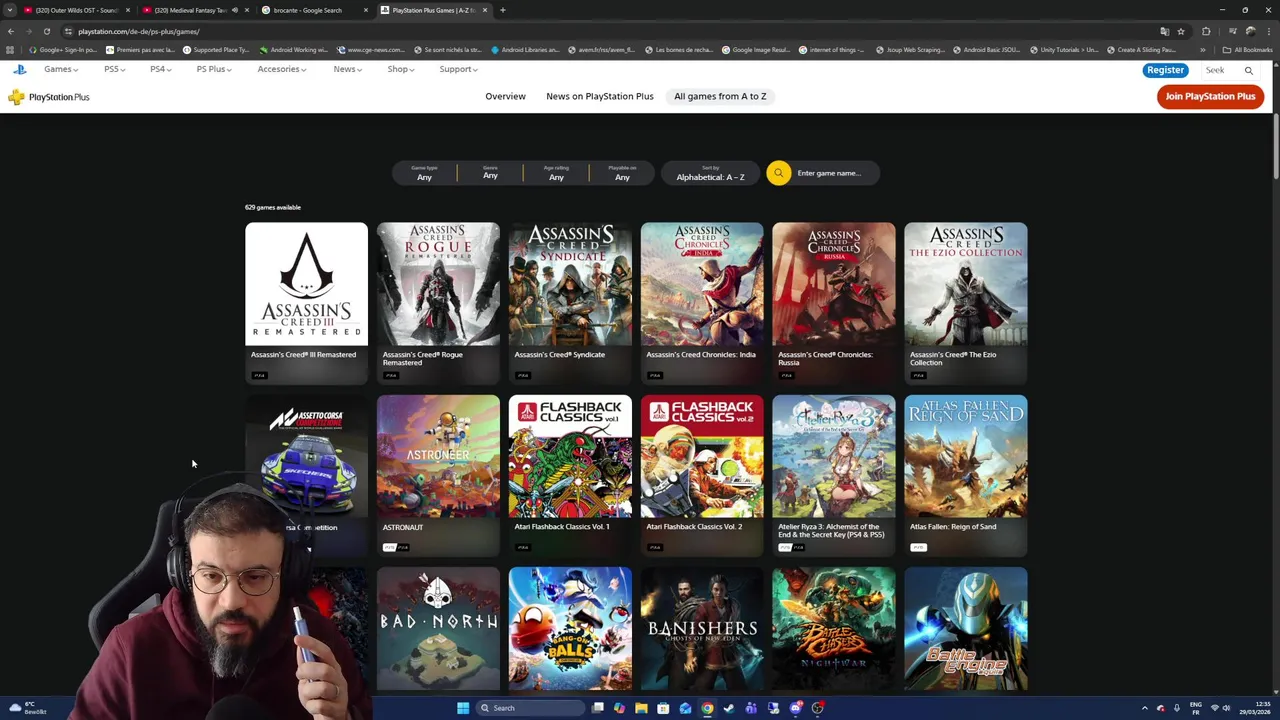Screen dimensions: 1280x720
Task: Open Atari Flashback Classics Vol. 2 cover
Action: tap(702, 456)
